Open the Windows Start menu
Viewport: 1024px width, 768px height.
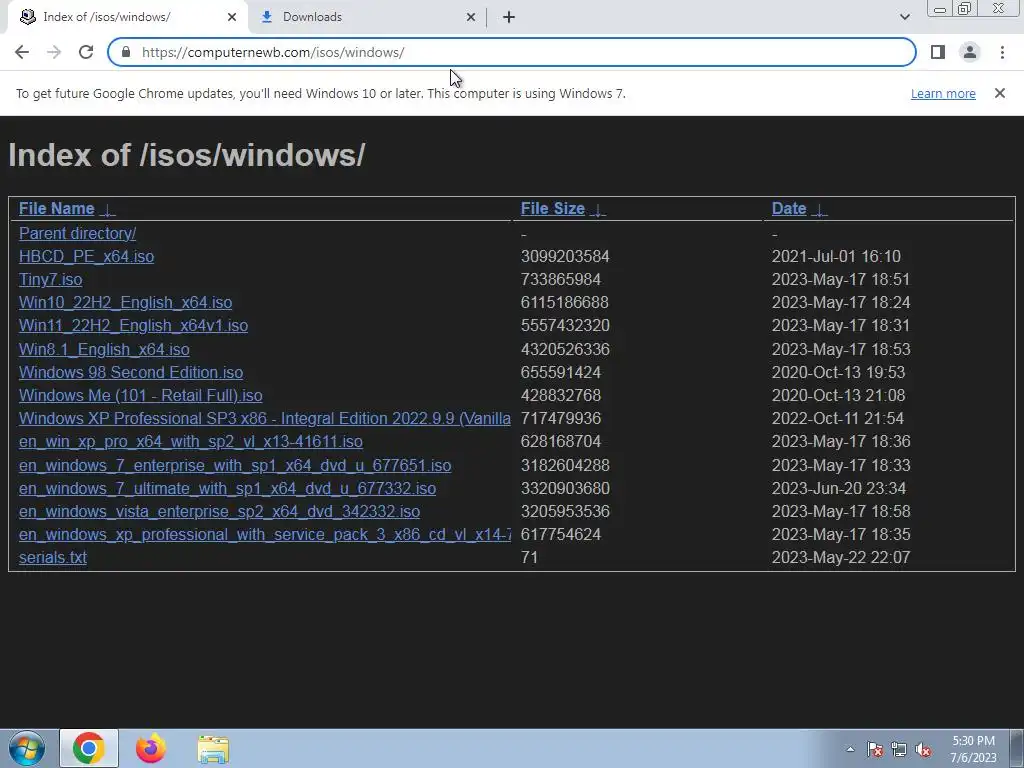coord(27,748)
